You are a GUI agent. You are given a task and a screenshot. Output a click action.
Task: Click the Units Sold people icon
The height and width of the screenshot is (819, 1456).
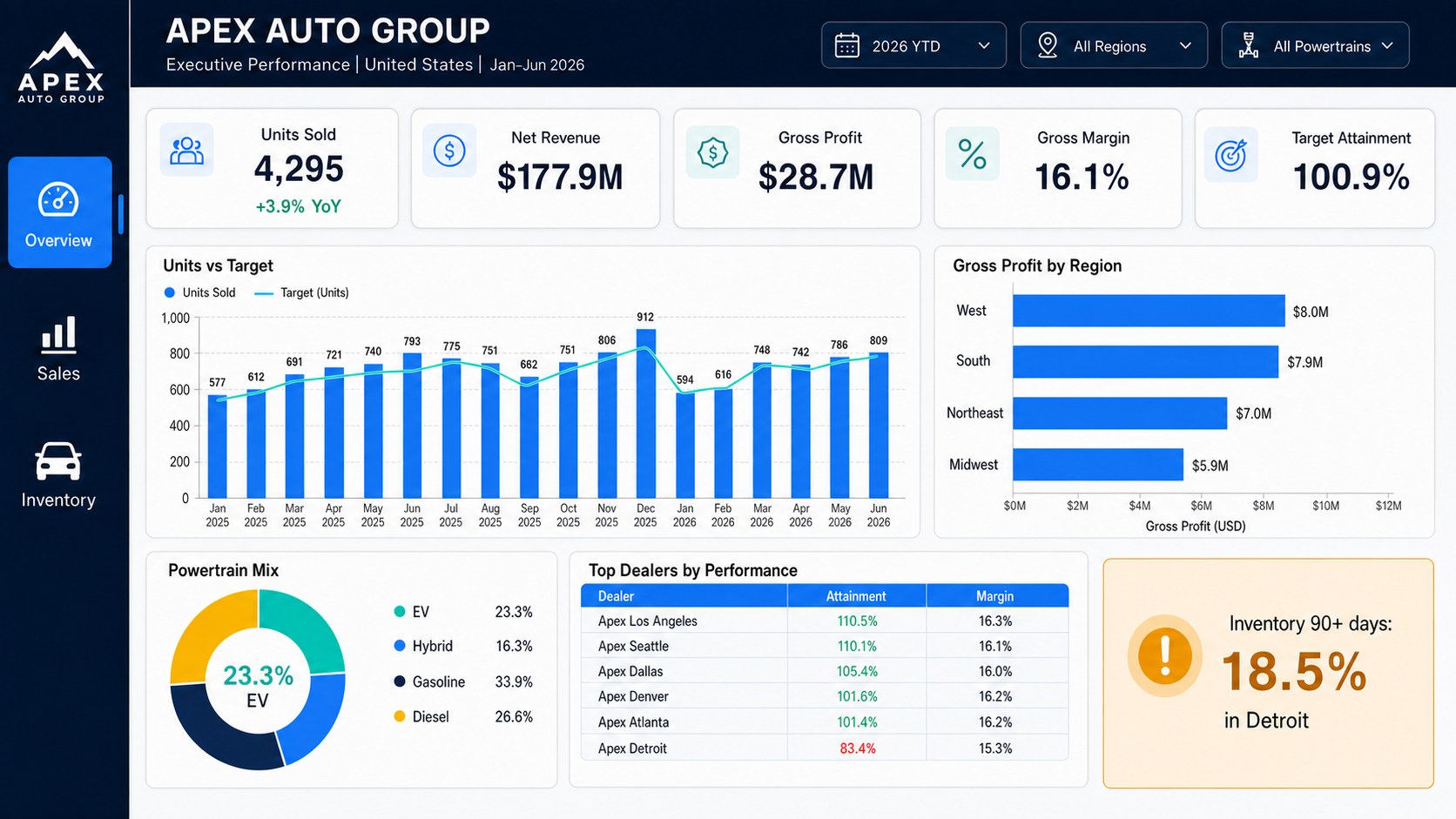pos(186,151)
